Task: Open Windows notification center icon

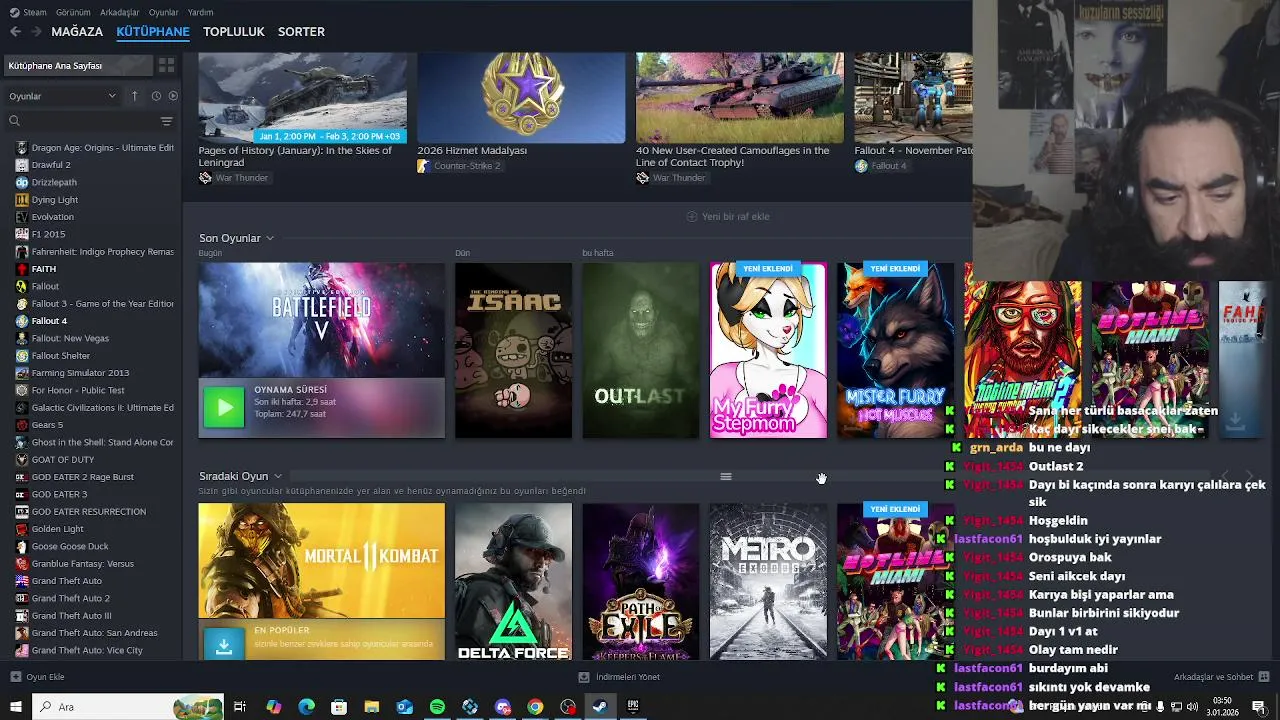Action: [x=1258, y=707]
